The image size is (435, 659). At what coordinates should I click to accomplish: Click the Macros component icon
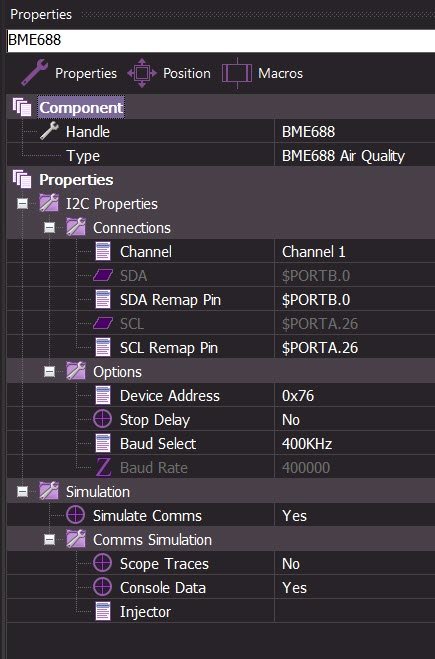point(237,73)
